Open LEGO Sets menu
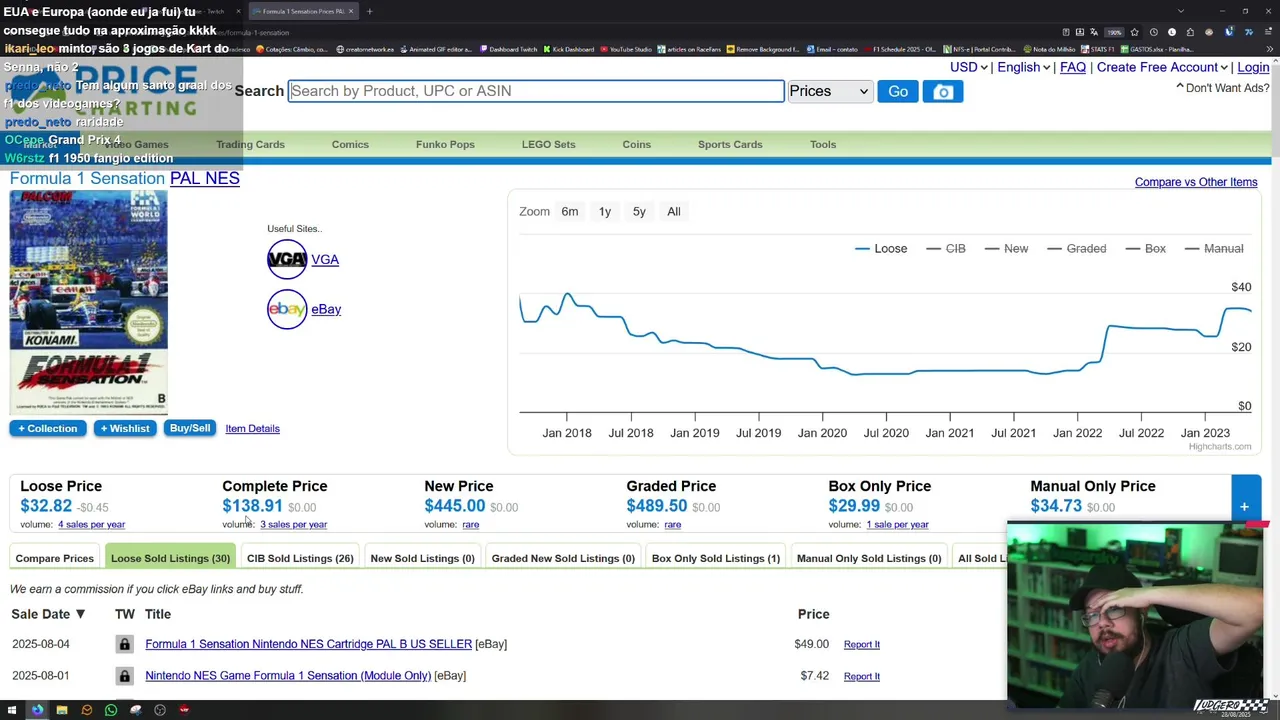The height and width of the screenshot is (720, 1280). pyautogui.click(x=548, y=144)
